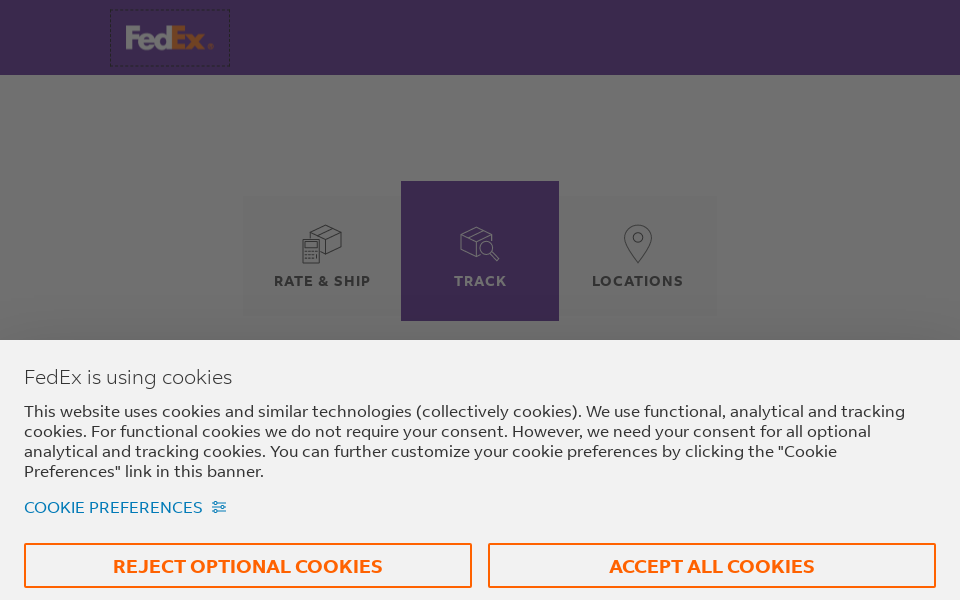Click the calculator and box icon

pos(322,243)
